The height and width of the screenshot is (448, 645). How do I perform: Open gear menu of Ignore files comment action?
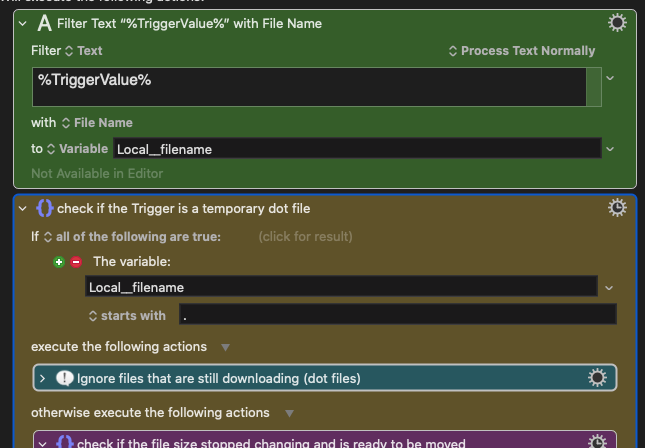[598, 378]
